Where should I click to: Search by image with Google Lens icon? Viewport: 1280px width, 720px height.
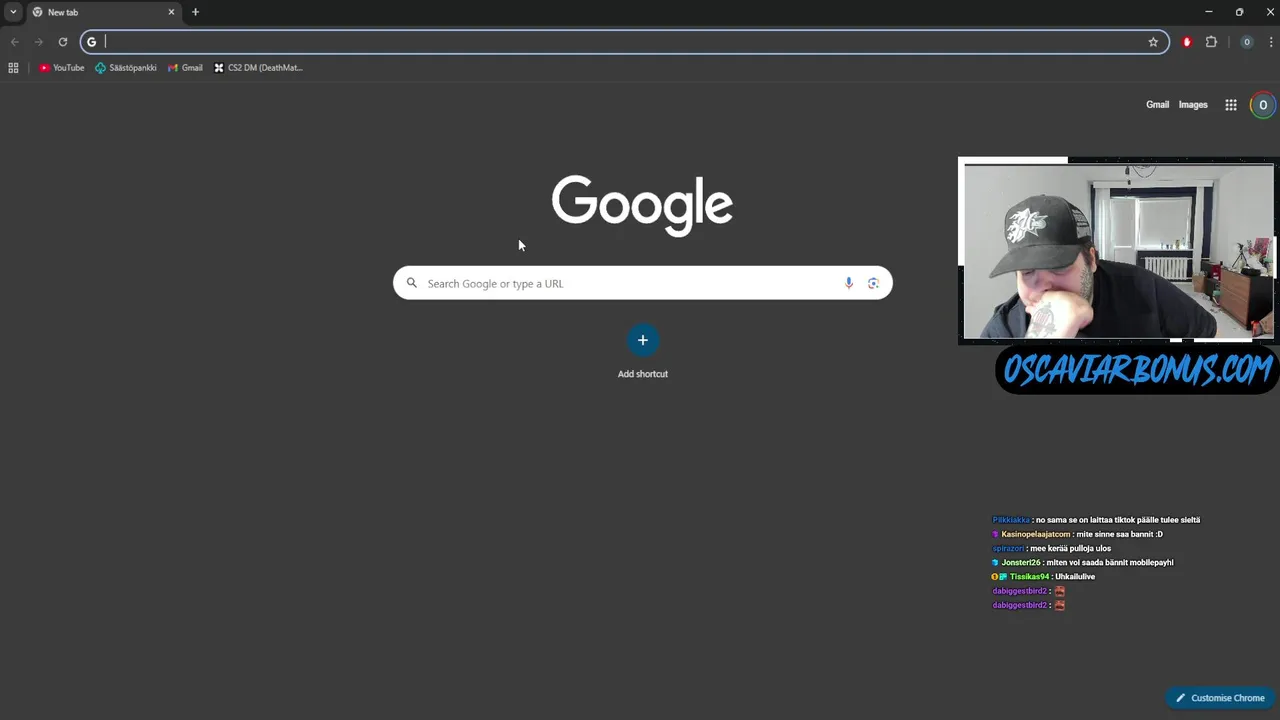coord(873,283)
